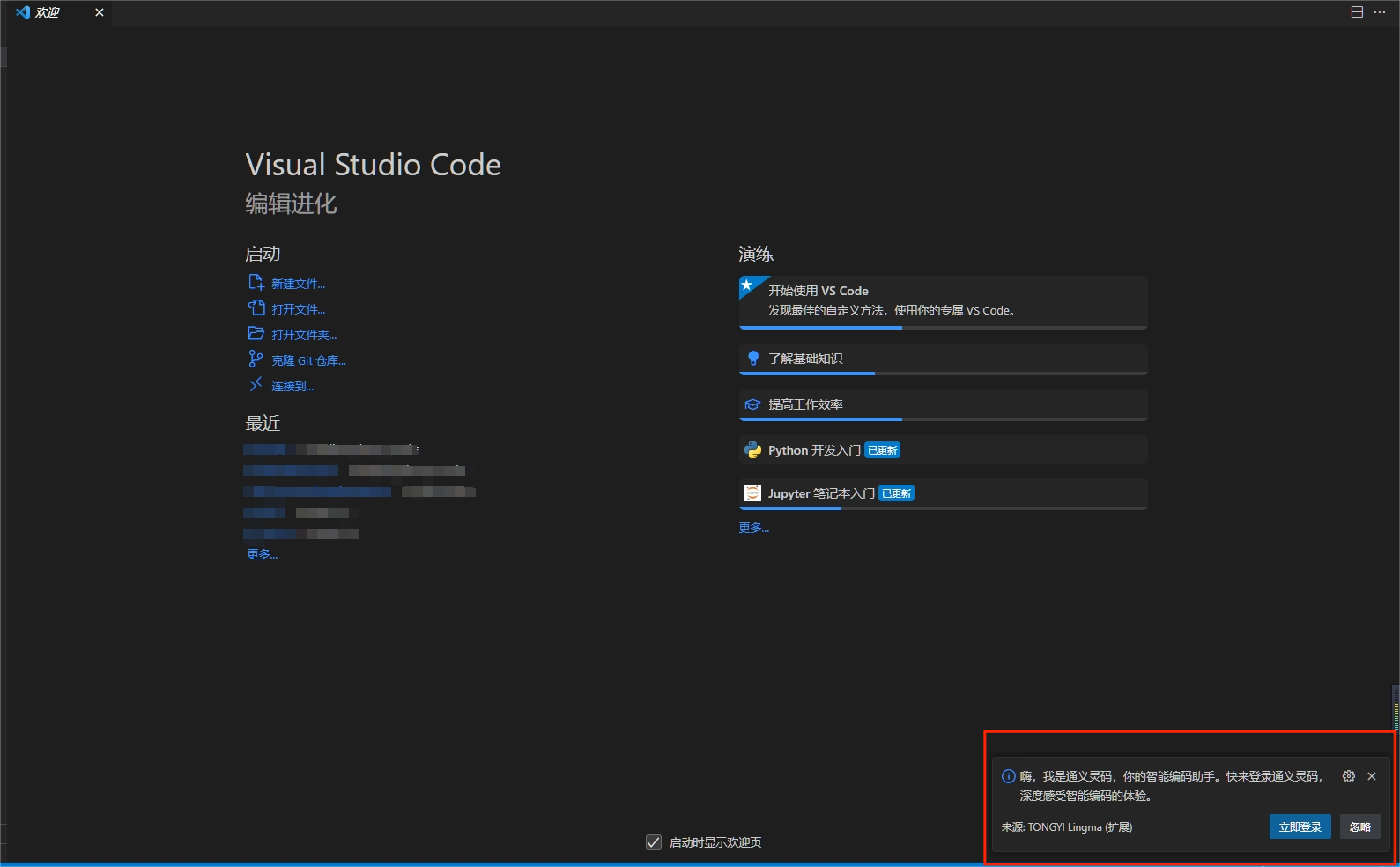Viewport: 1400px width, 867px height.
Task: Toggle the 启动时显示欢迎页 checkbox
Action: pos(654,842)
